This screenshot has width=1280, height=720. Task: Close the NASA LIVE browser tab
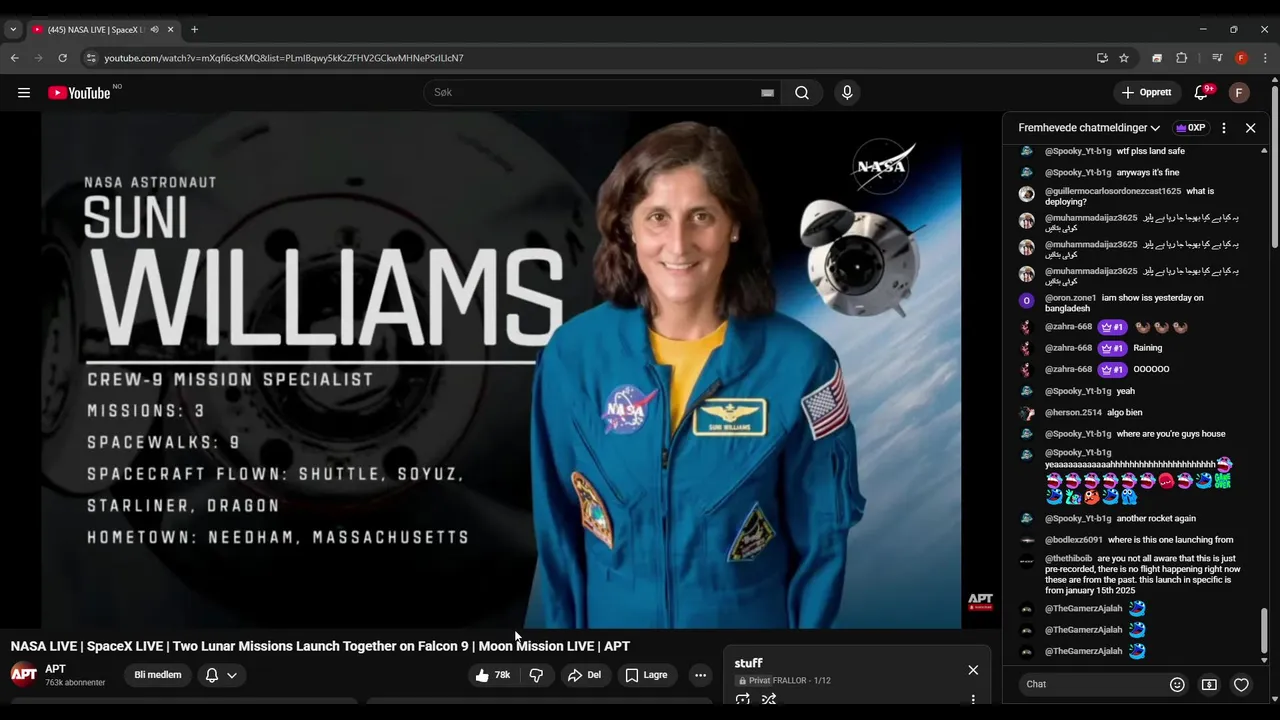(170, 30)
